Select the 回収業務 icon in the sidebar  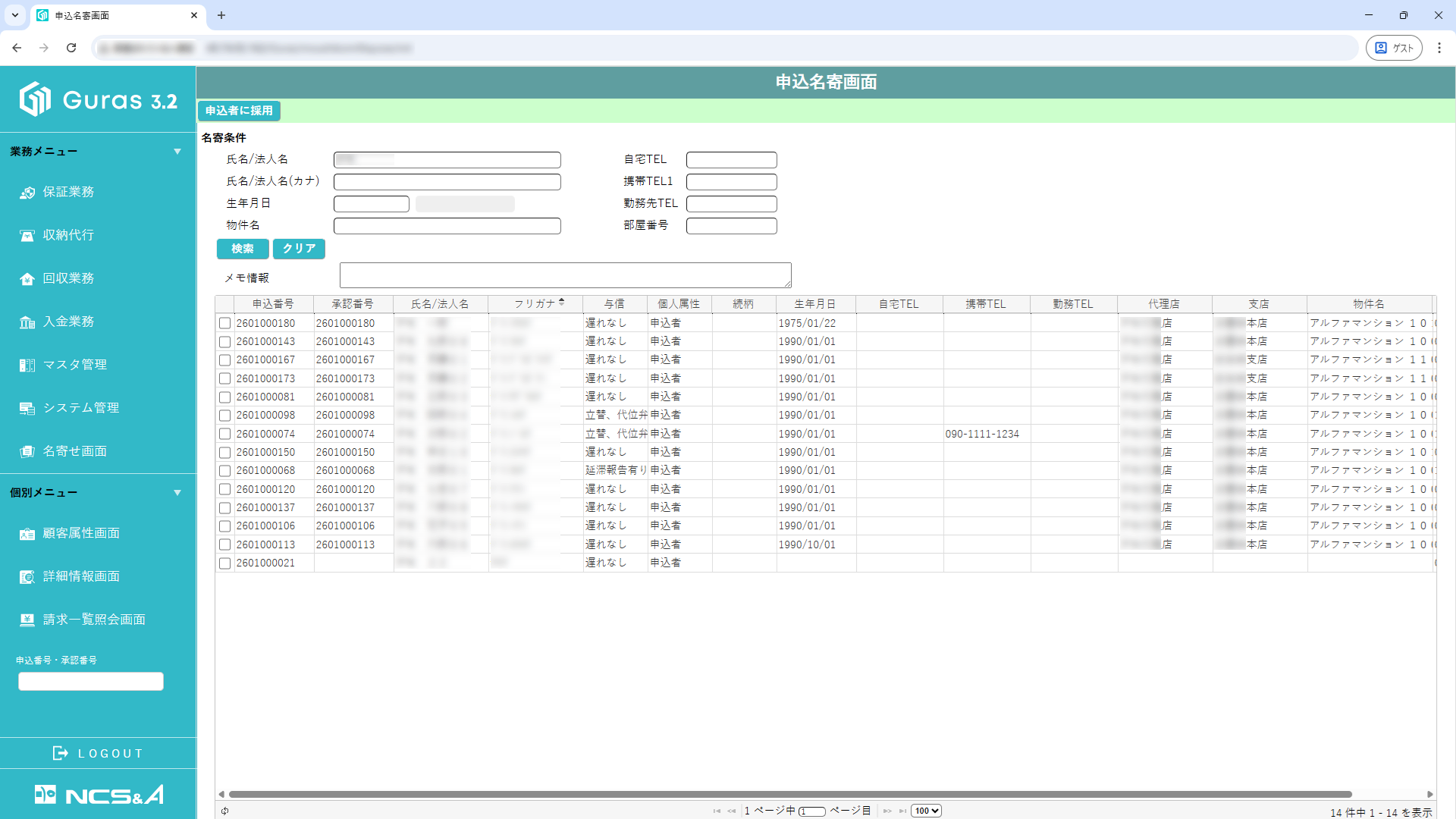pyautogui.click(x=27, y=279)
